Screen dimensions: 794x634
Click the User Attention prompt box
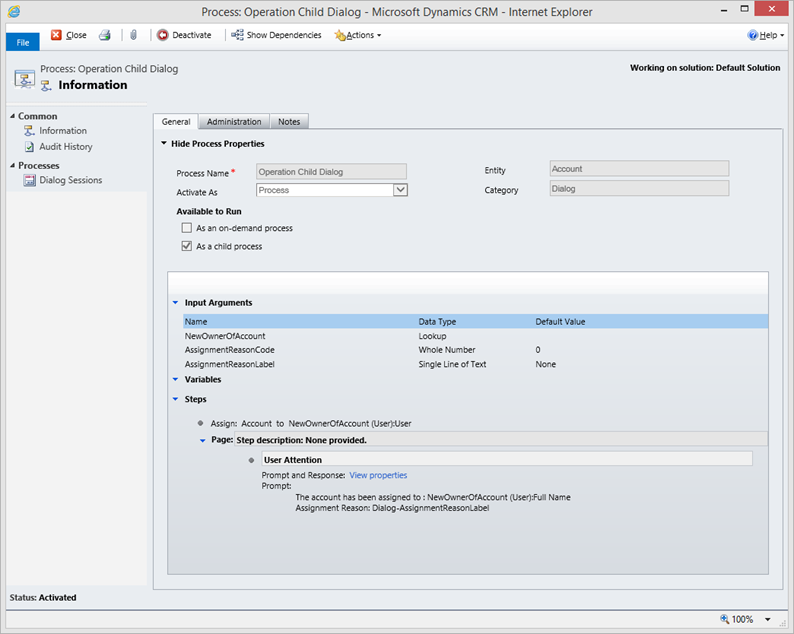pyautogui.click(x=507, y=459)
